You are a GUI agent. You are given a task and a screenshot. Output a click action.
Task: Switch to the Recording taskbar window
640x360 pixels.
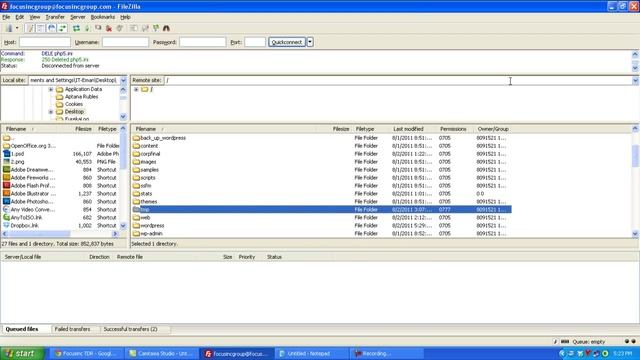click(x=387, y=353)
